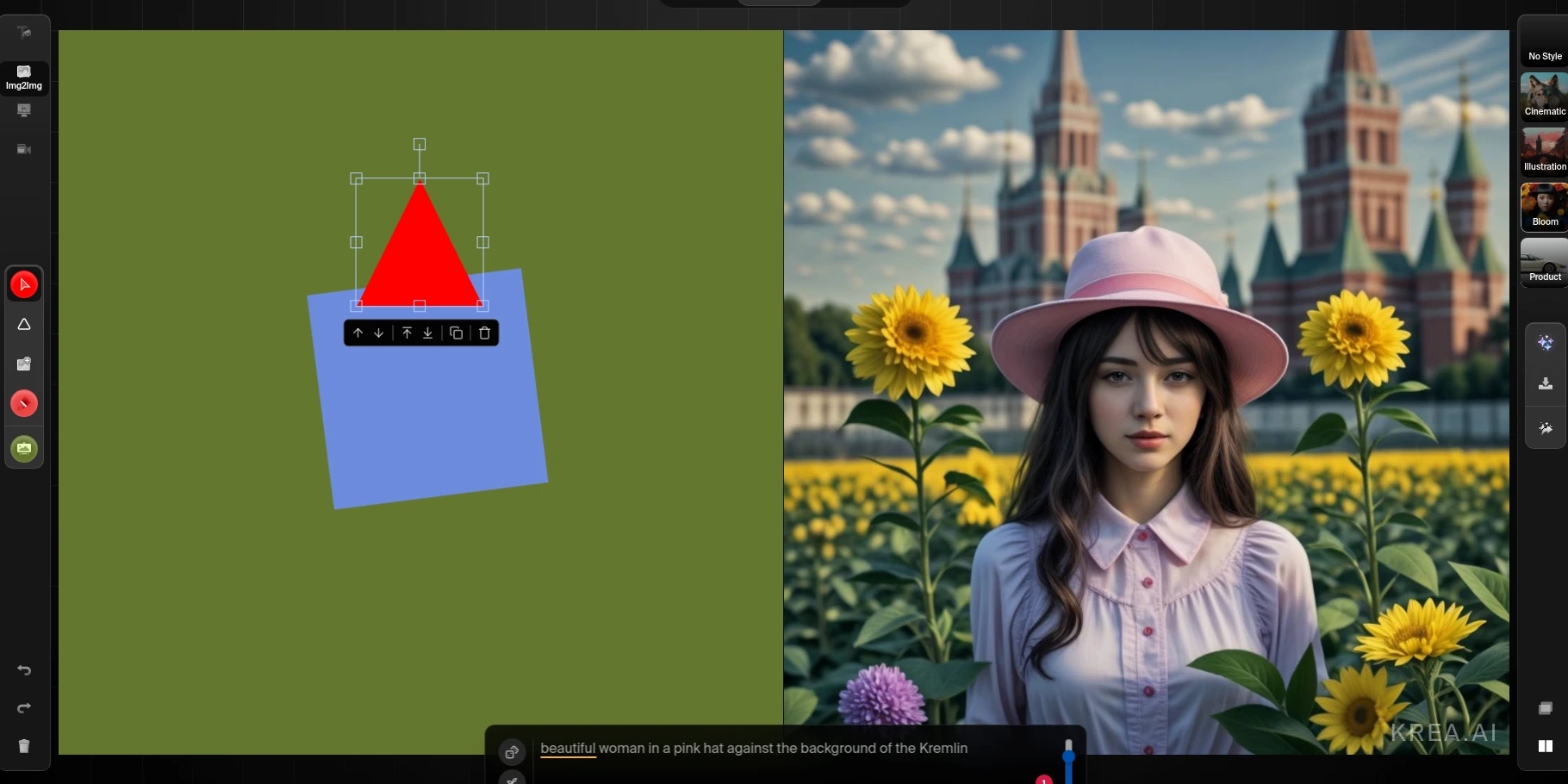Select the No Style option
This screenshot has width=1568, height=784.
coord(1544,48)
